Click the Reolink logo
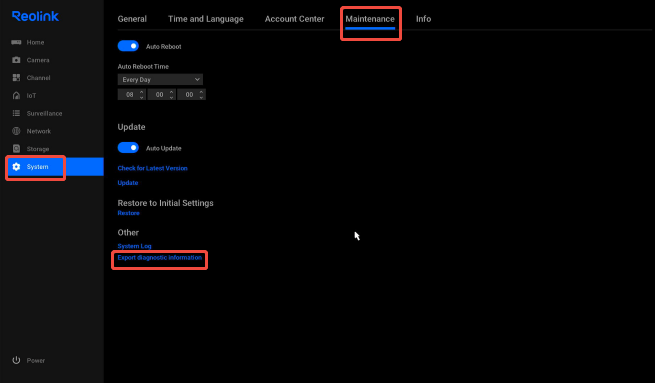This screenshot has width=655, height=383. tap(35, 16)
